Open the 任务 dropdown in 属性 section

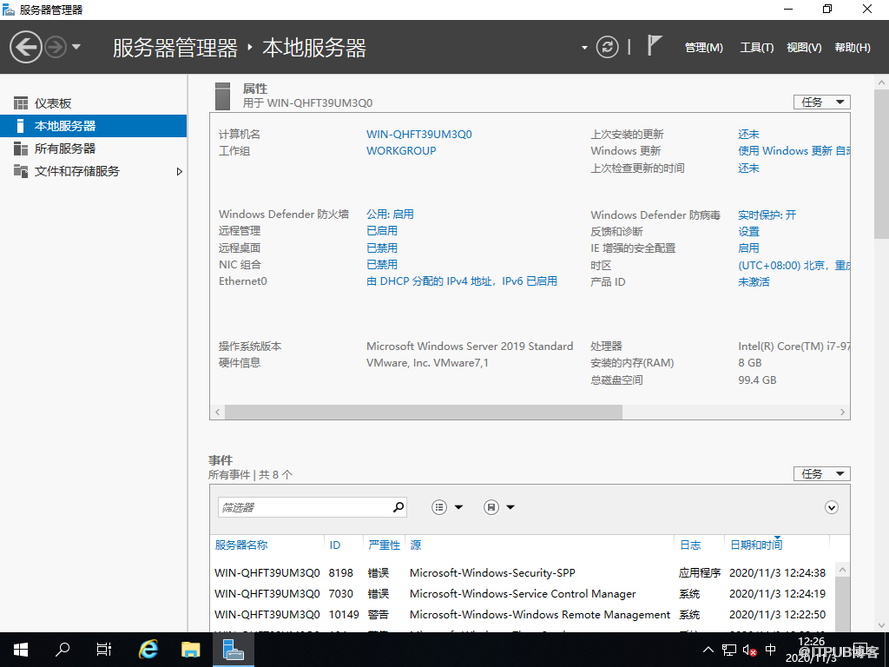click(821, 102)
